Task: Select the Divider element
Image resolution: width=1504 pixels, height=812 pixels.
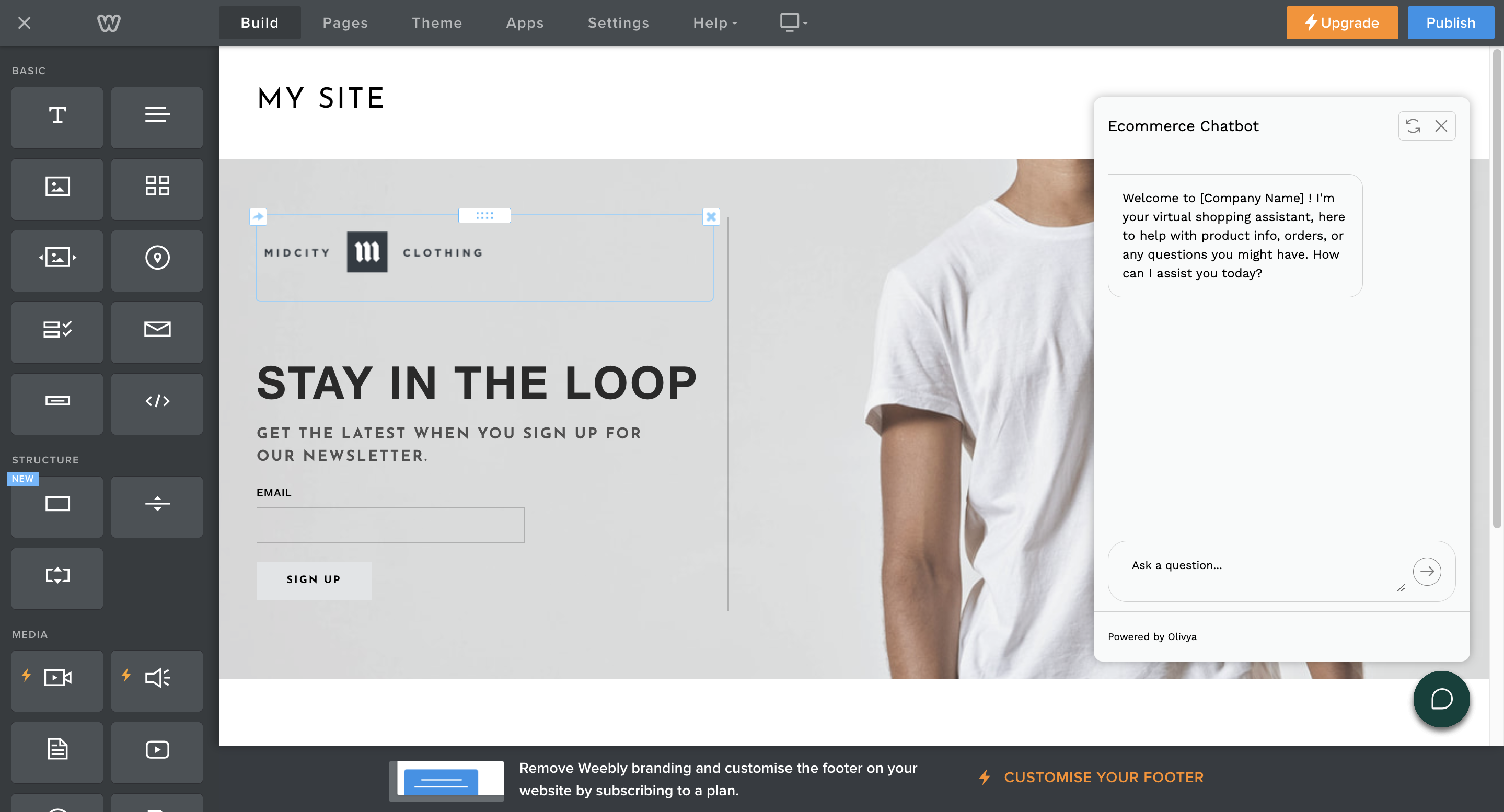Action: [157, 507]
